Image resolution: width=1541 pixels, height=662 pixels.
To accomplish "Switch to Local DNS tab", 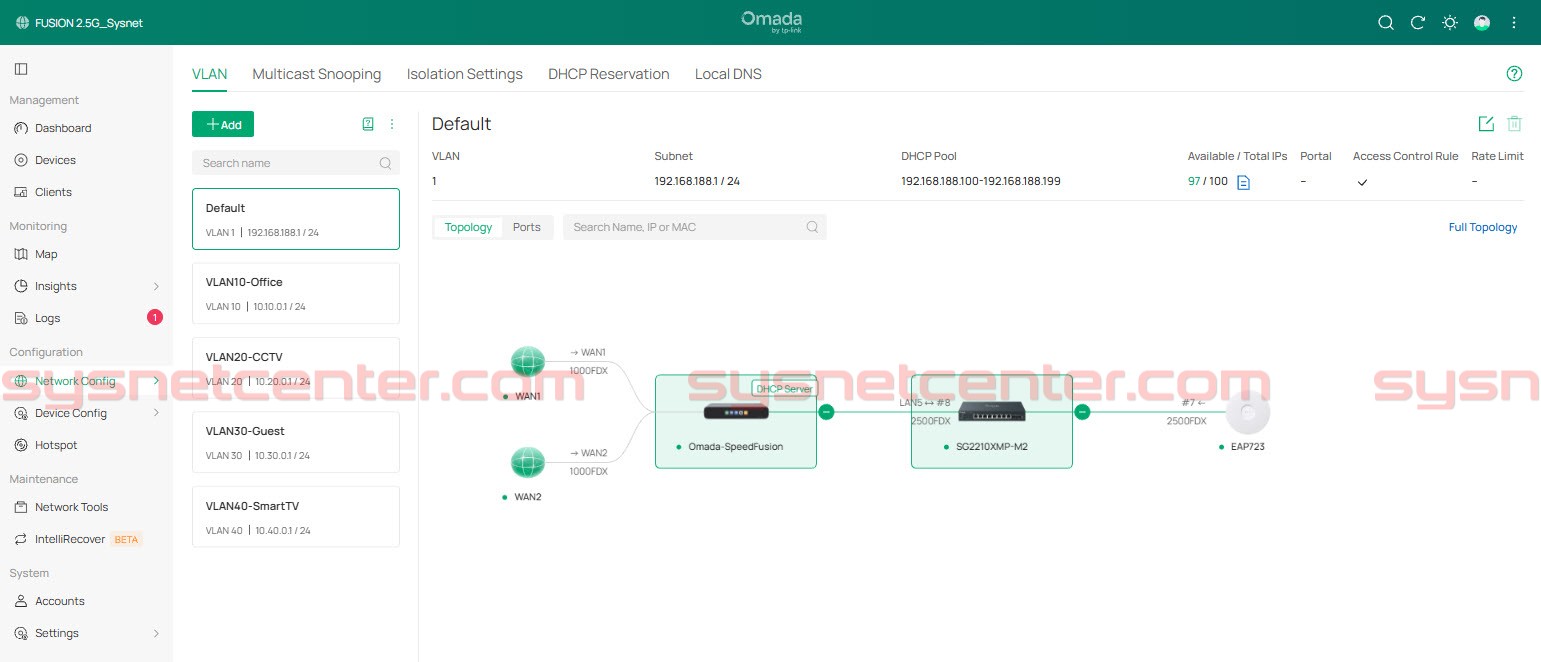I will tap(728, 74).
